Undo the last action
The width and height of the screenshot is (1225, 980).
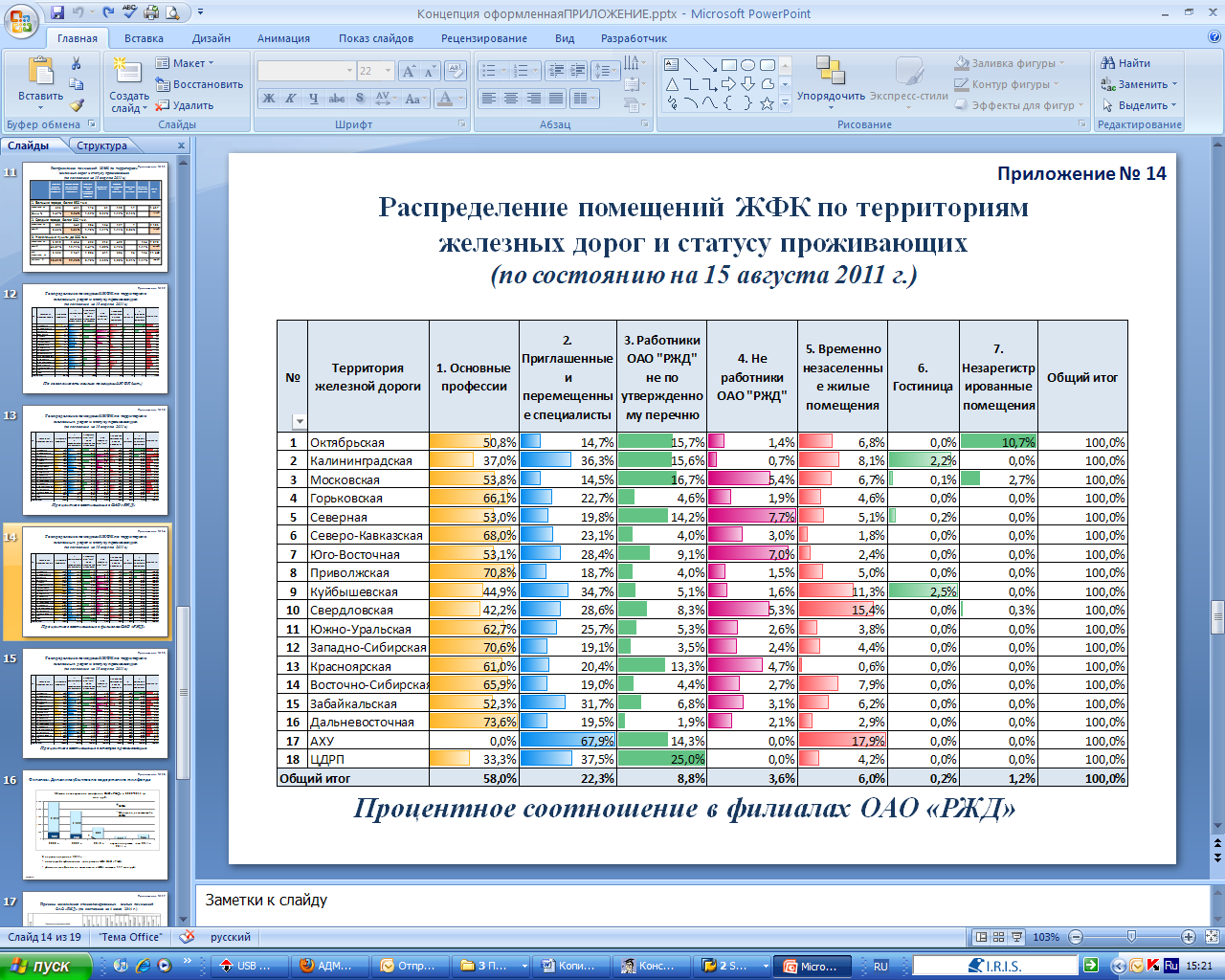pos(78,13)
